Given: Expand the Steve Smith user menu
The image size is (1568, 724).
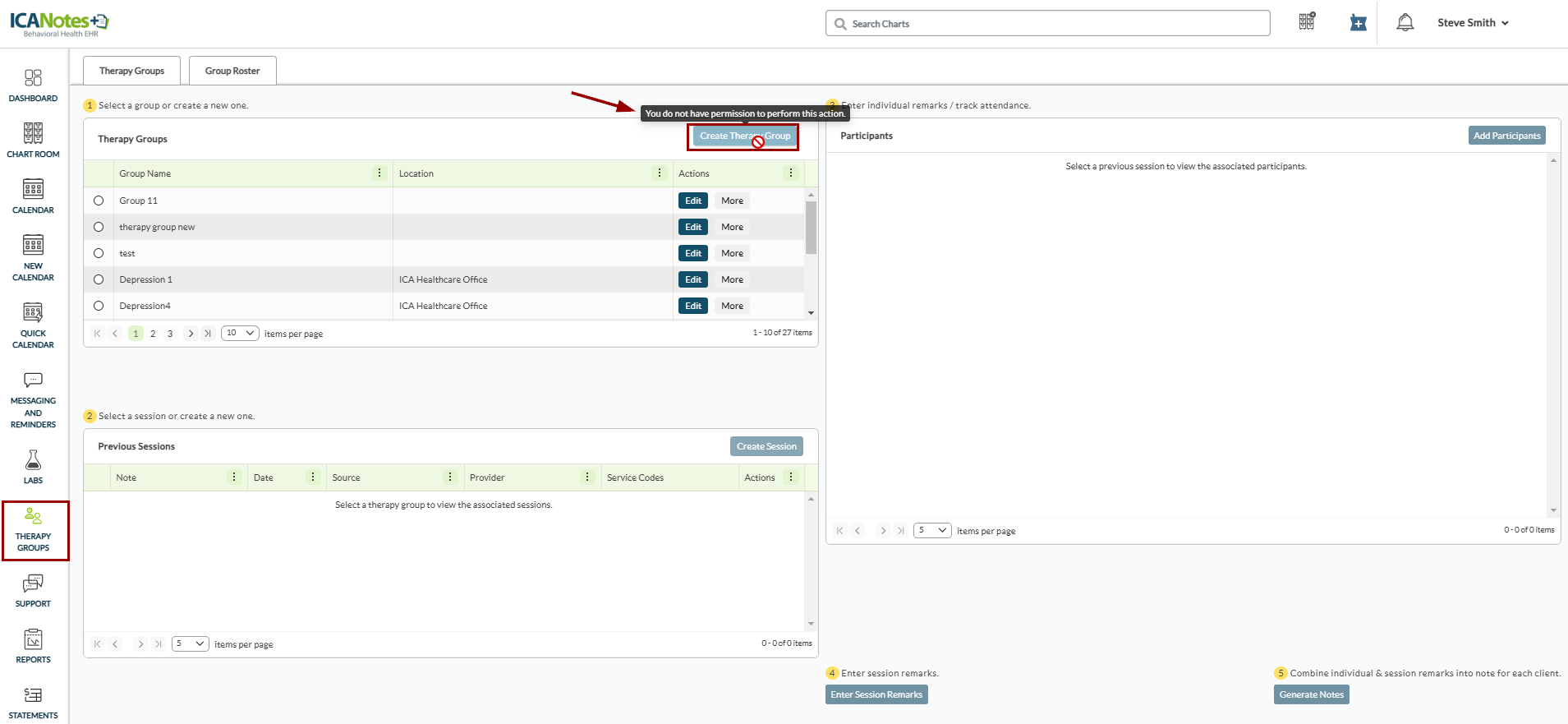Looking at the screenshot, I should pos(1473,23).
